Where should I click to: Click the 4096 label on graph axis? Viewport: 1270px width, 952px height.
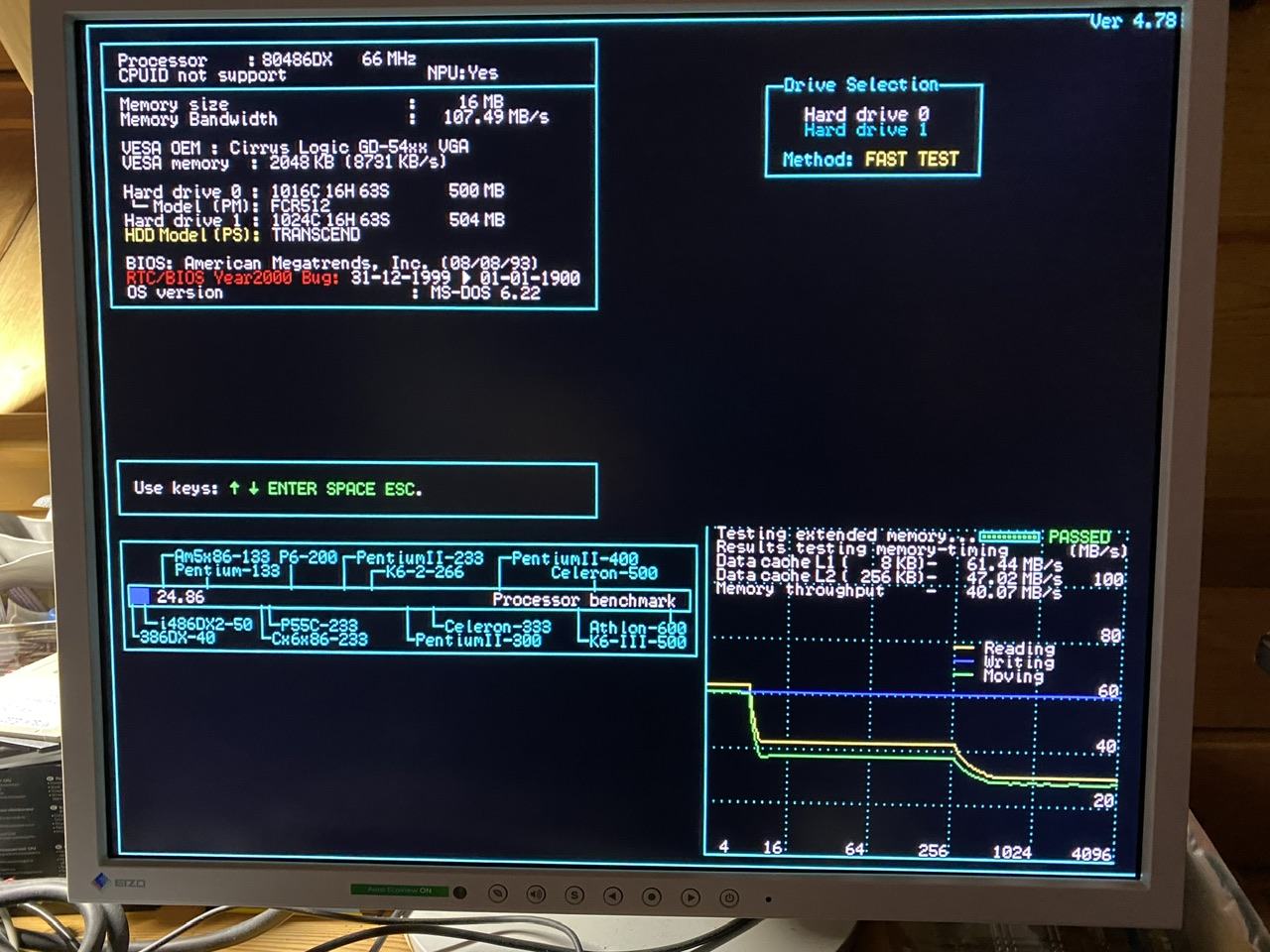click(x=1091, y=853)
